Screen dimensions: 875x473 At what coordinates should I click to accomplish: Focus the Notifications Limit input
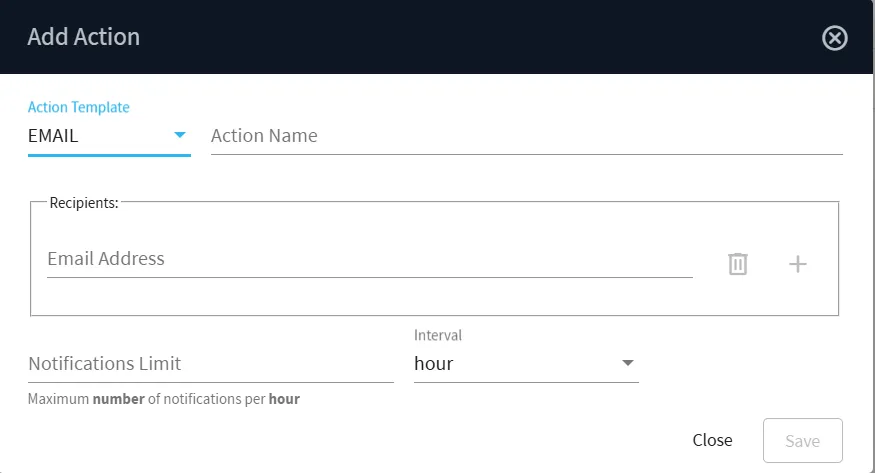pos(210,364)
